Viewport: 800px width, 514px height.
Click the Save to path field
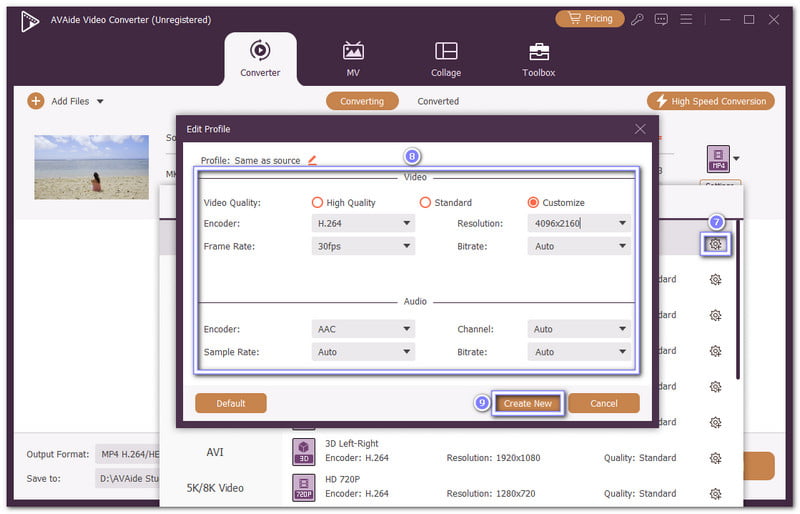[x=128, y=478]
